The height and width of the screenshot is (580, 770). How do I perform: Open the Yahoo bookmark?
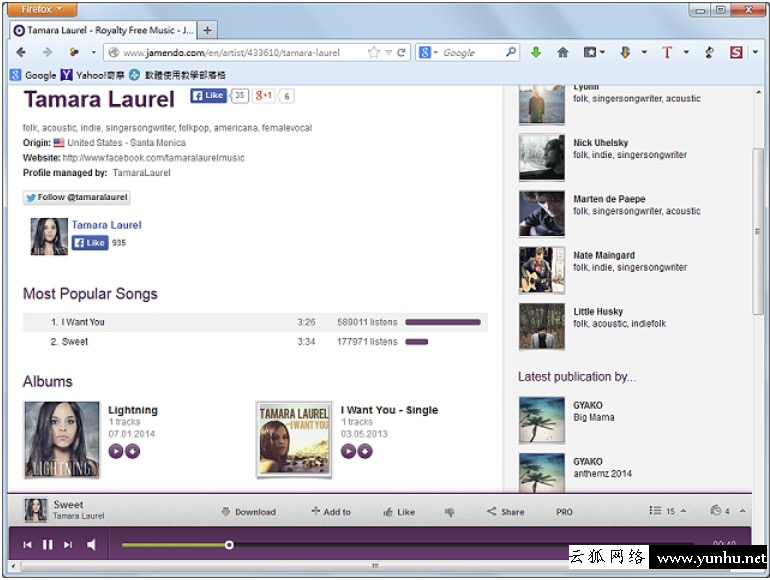click(x=93, y=75)
